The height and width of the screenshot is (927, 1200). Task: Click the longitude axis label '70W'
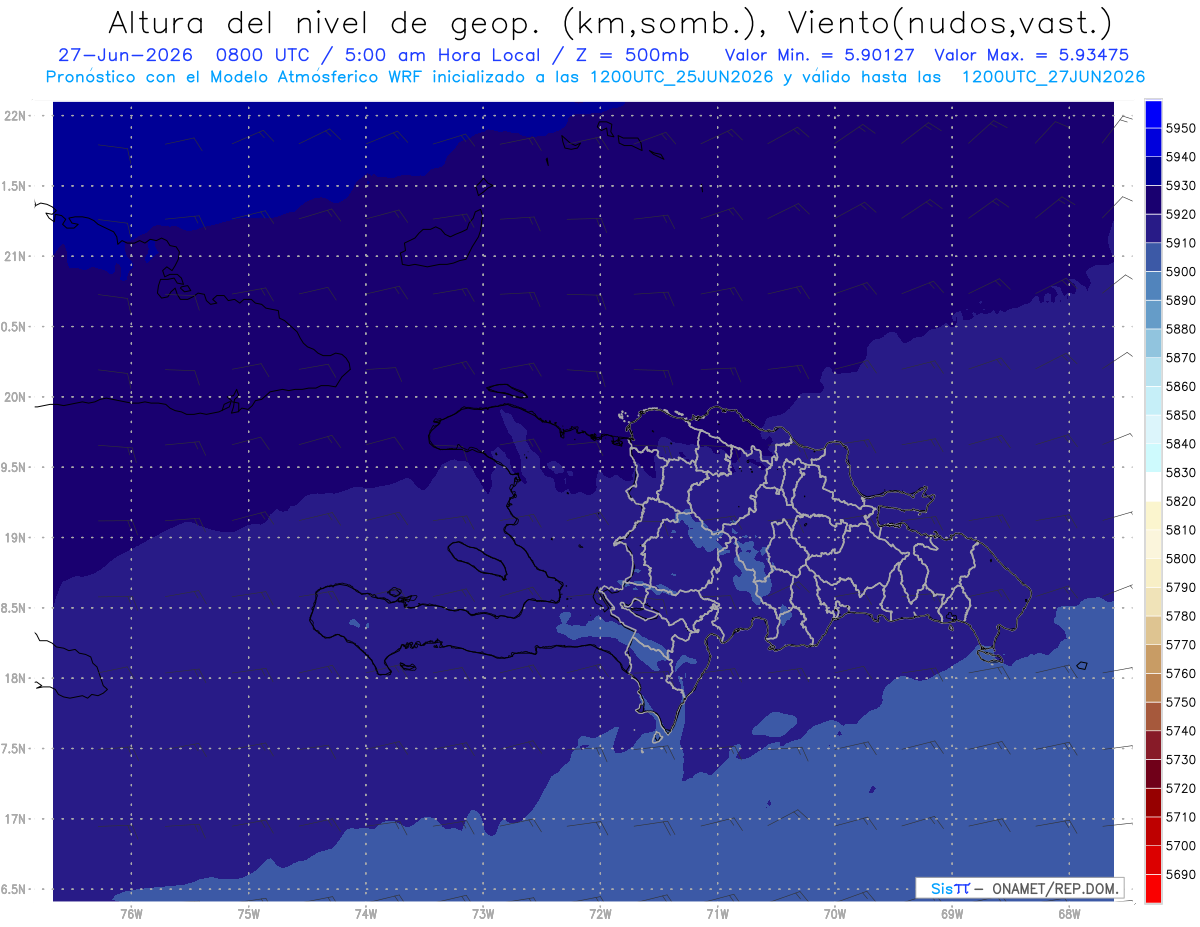pos(834,913)
